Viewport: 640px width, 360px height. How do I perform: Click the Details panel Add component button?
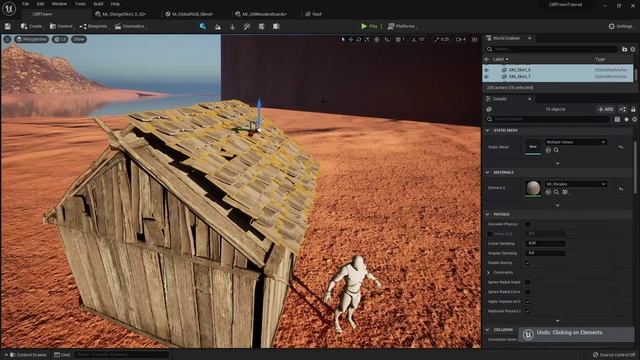point(605,109)
